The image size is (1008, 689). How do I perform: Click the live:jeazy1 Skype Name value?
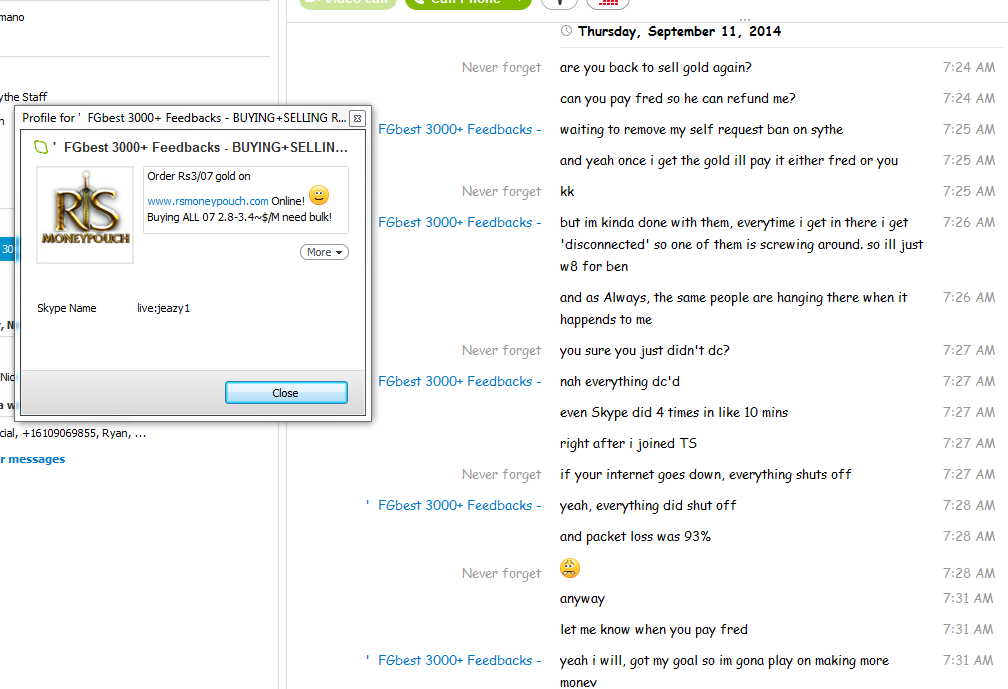pos(163,308)
